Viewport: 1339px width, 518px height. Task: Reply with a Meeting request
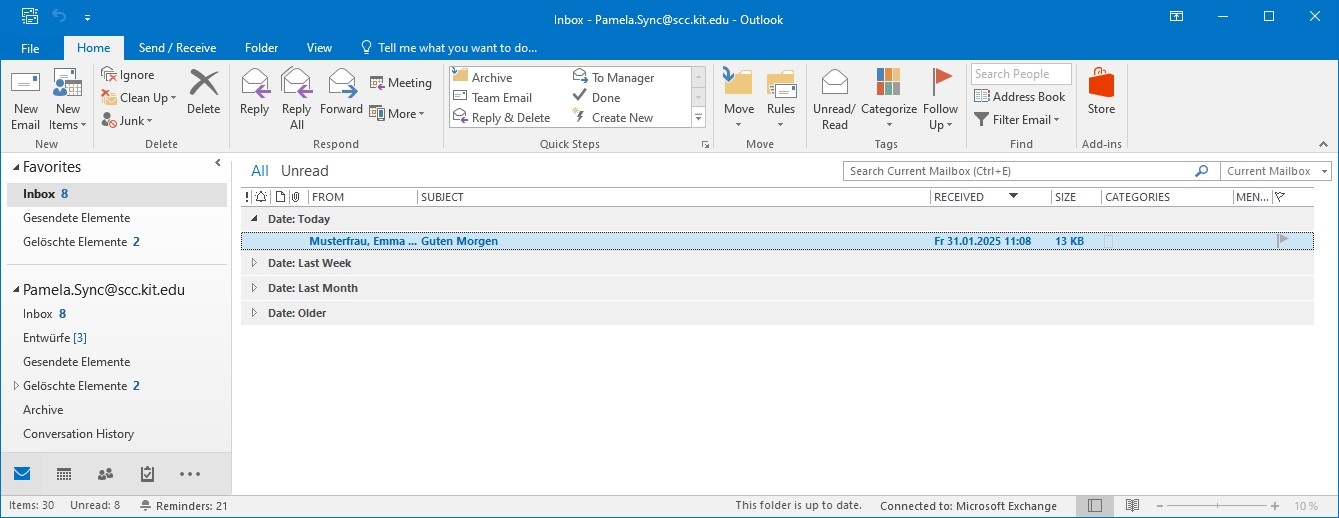(x=400, y=83)
